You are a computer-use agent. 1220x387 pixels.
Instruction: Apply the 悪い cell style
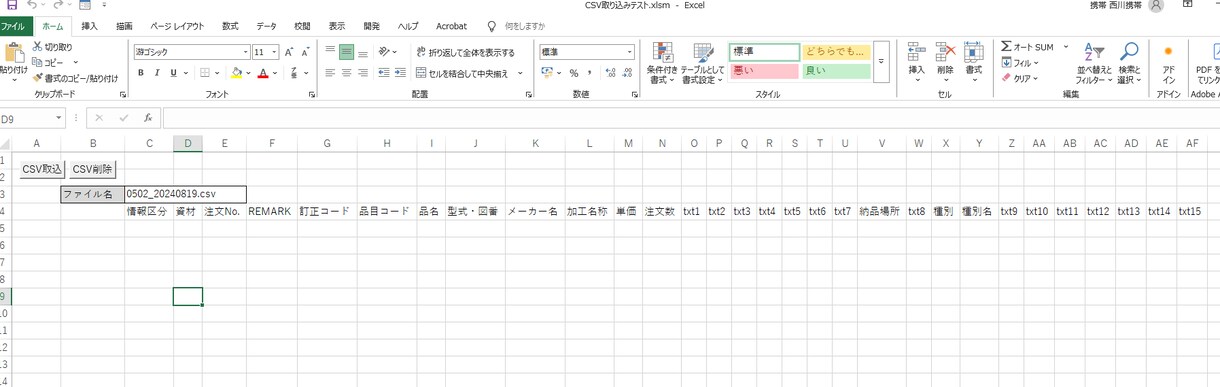click(x=765, y=71)
